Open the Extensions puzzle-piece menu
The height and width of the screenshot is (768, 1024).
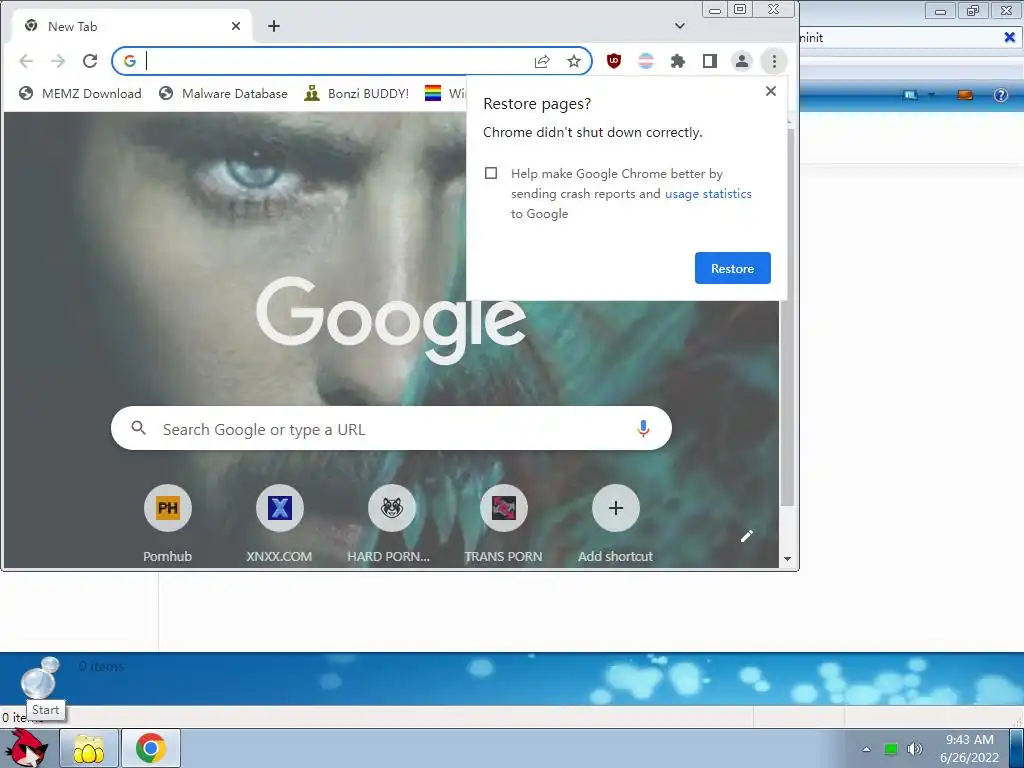pos(678,61)
